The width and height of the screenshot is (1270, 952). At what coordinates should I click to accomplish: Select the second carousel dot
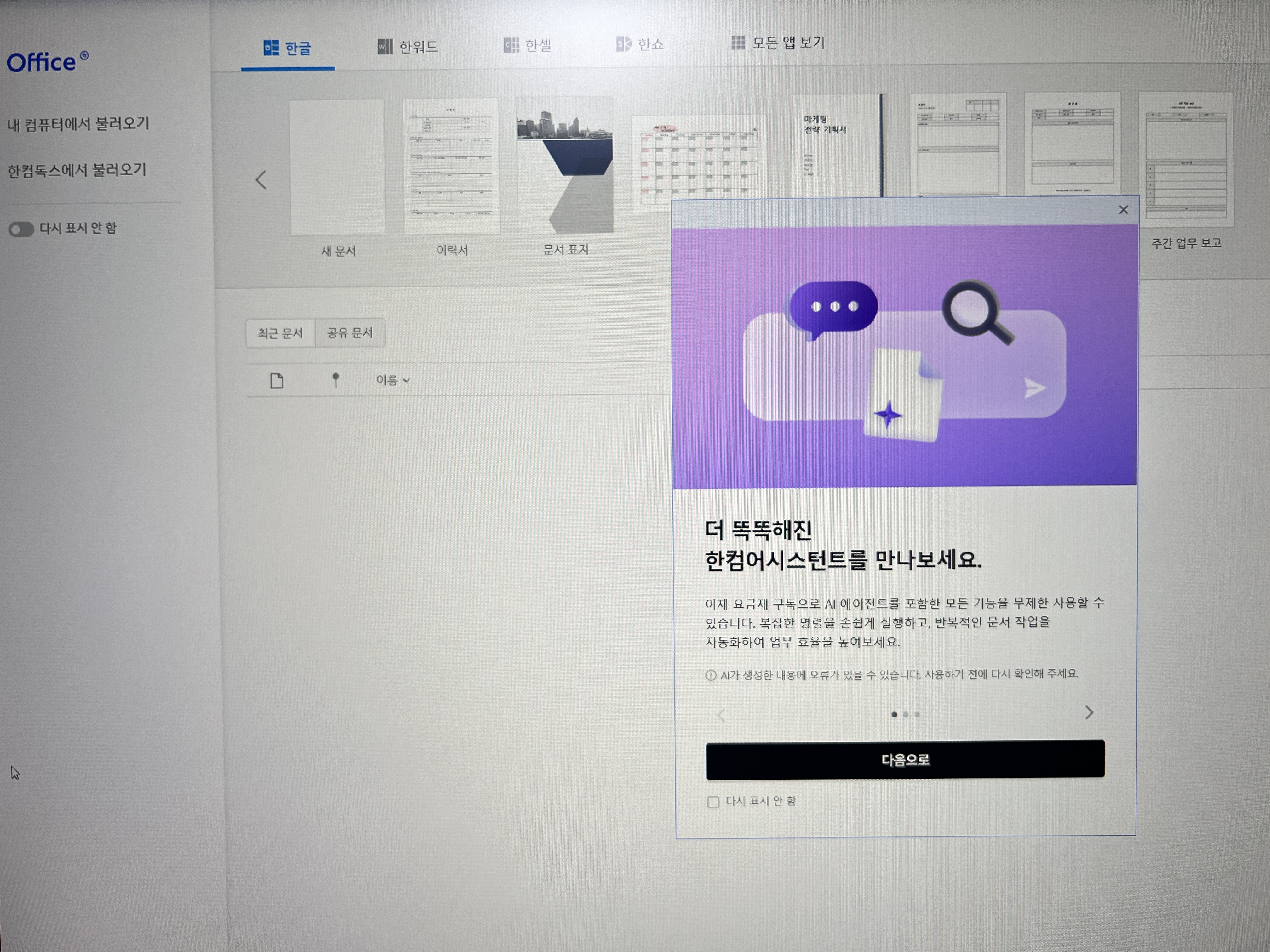point(906,714)
